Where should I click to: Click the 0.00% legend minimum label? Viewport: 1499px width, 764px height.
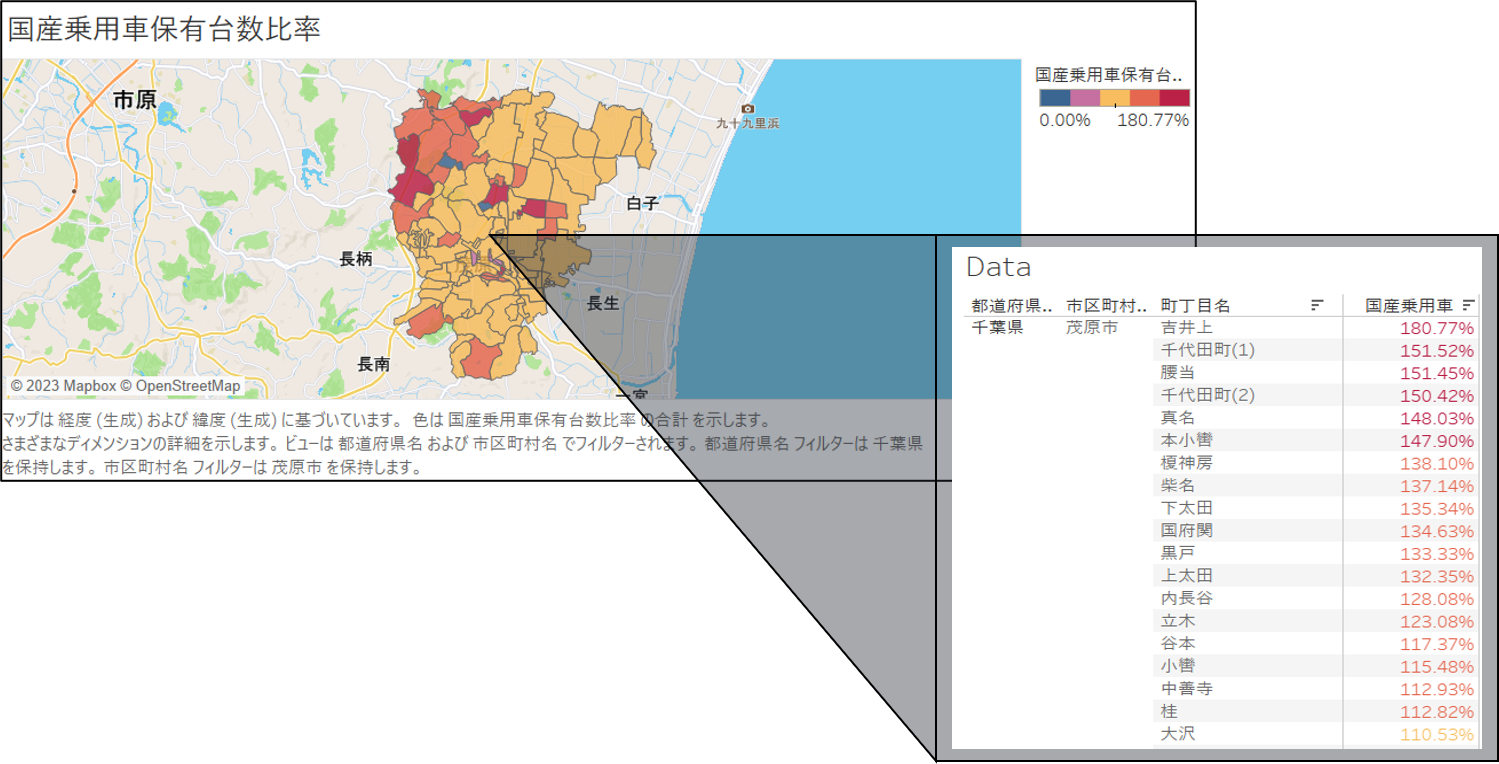tap(1065, 120)
